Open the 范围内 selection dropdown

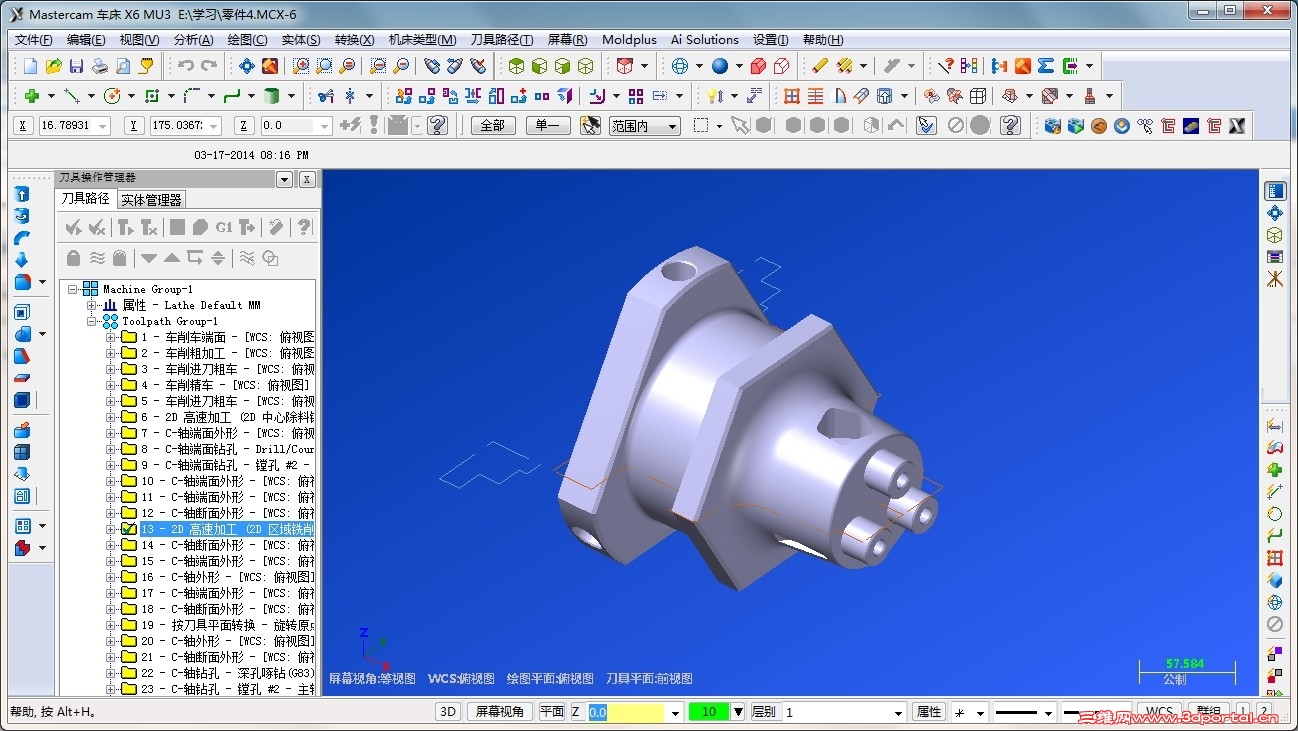click(672, 126)
